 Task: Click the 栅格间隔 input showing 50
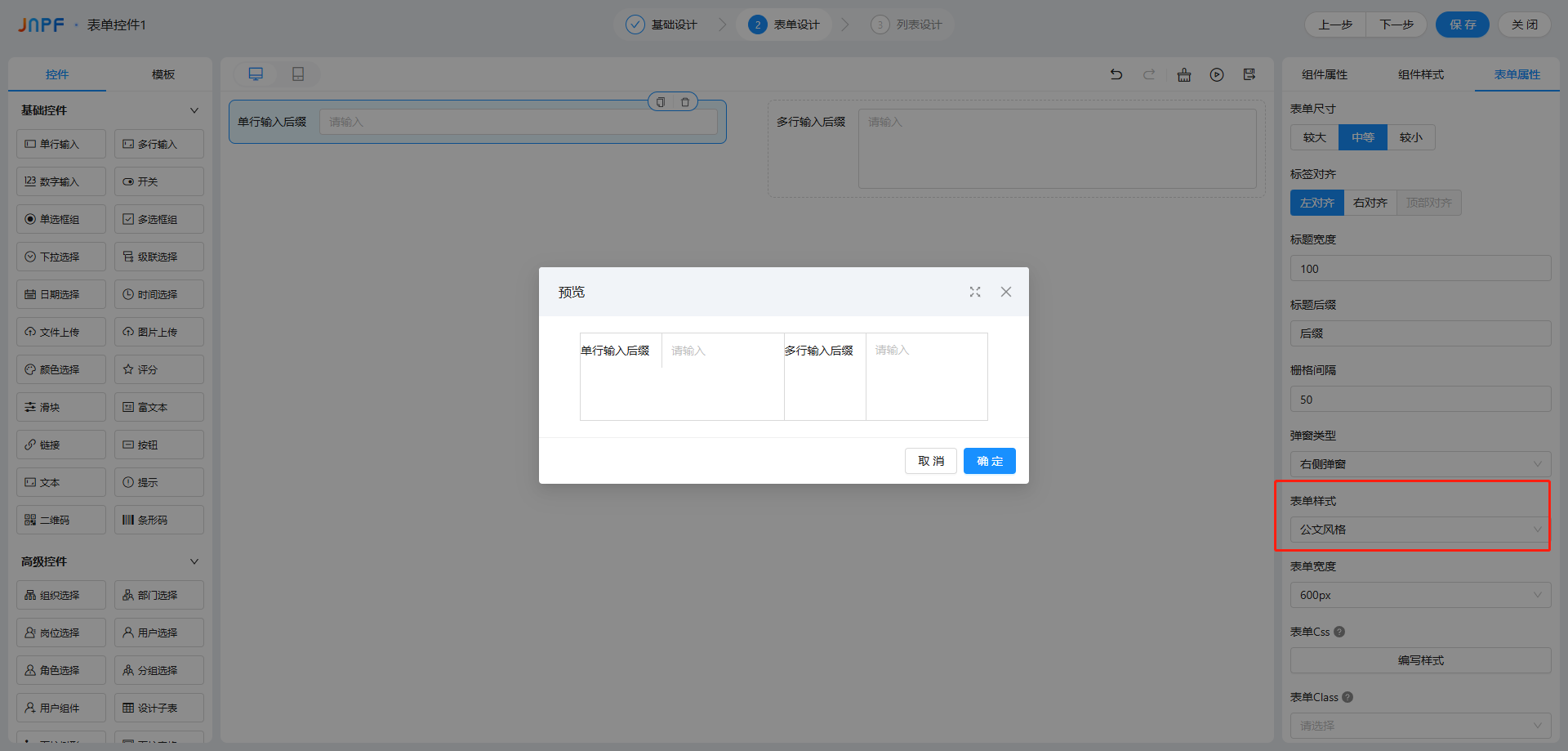tap(1421, 399)
